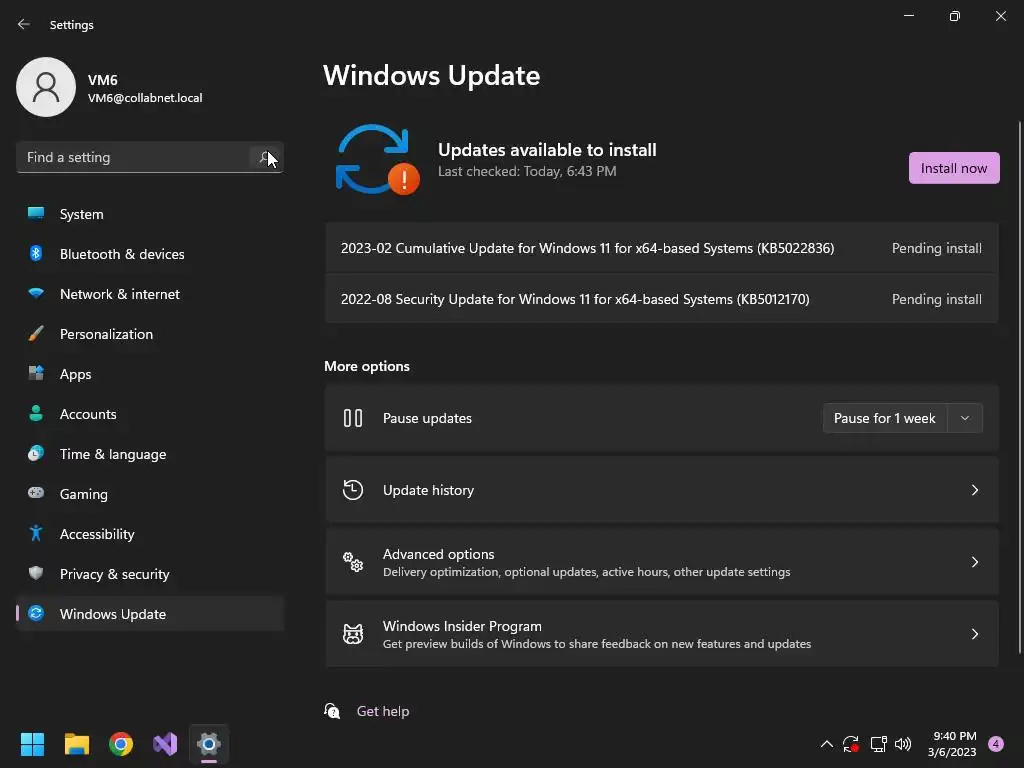Screen dimensions: 1024x768
Task: Click the update restart tray icon
Action: [851, 744]
